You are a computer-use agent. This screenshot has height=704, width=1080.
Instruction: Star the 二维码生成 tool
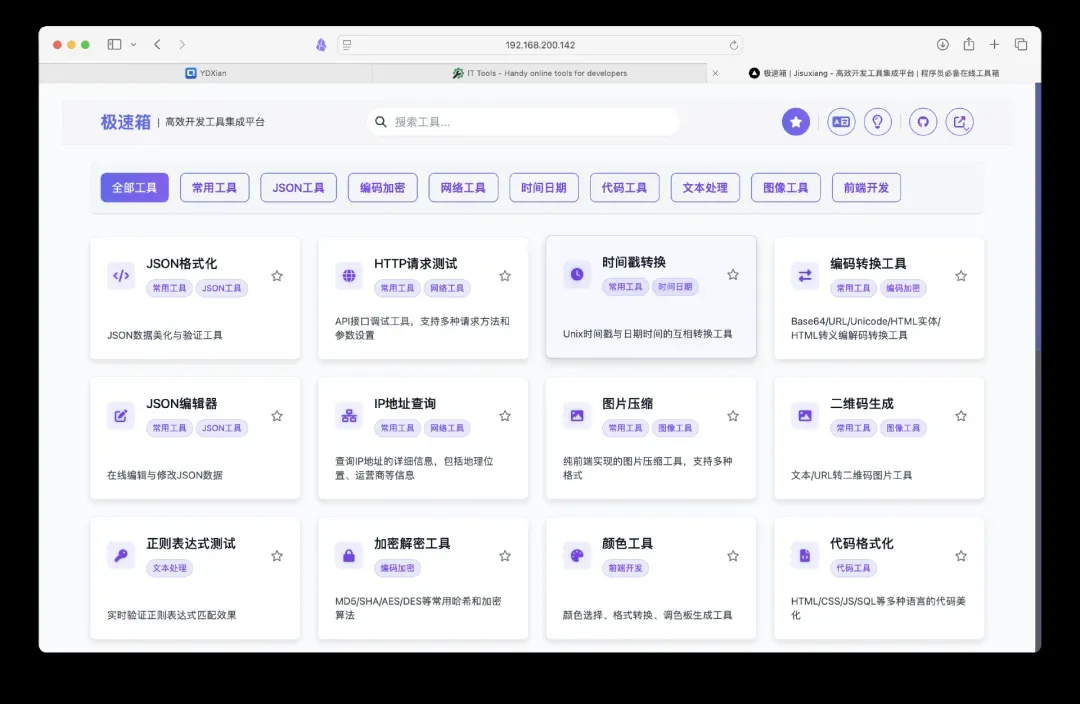961,416
